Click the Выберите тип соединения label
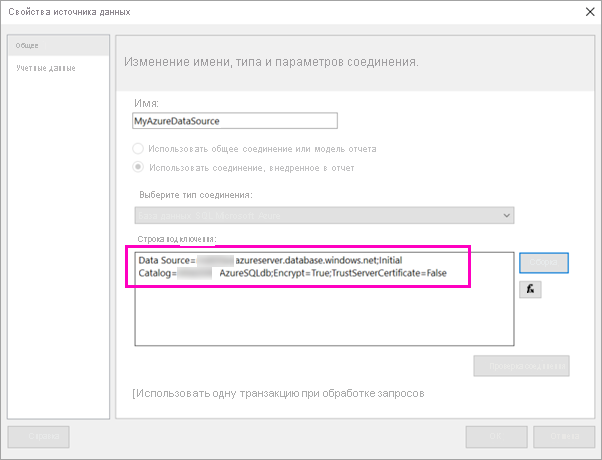Viewport: 602px width, 460px height. (196, 195)
